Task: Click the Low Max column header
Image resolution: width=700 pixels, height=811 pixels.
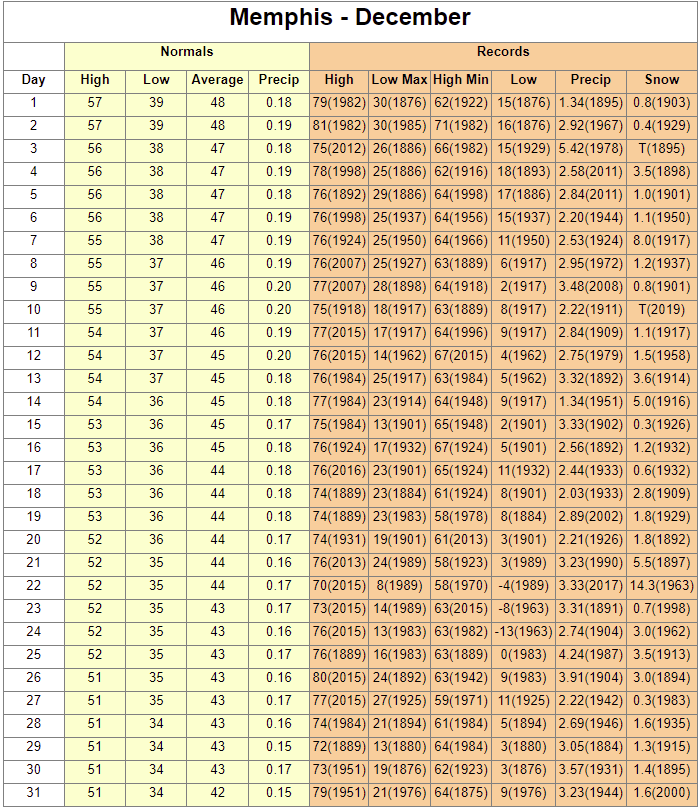Action: (399, 80)
